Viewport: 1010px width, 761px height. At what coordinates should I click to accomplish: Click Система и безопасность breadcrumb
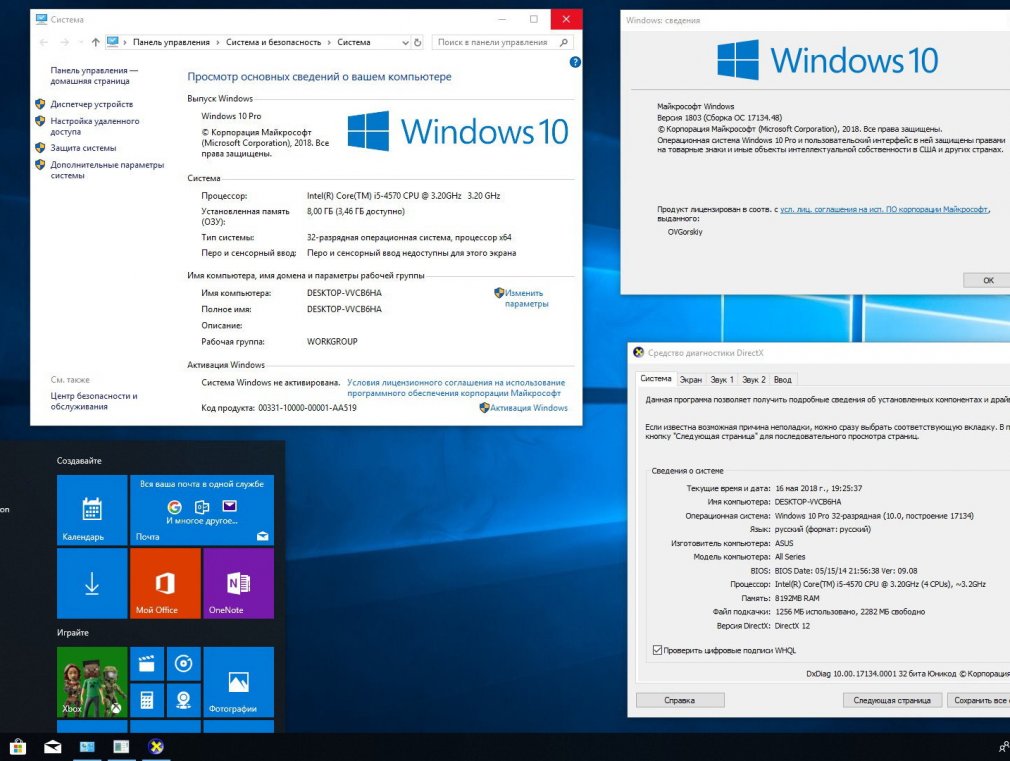pos(273,43)
